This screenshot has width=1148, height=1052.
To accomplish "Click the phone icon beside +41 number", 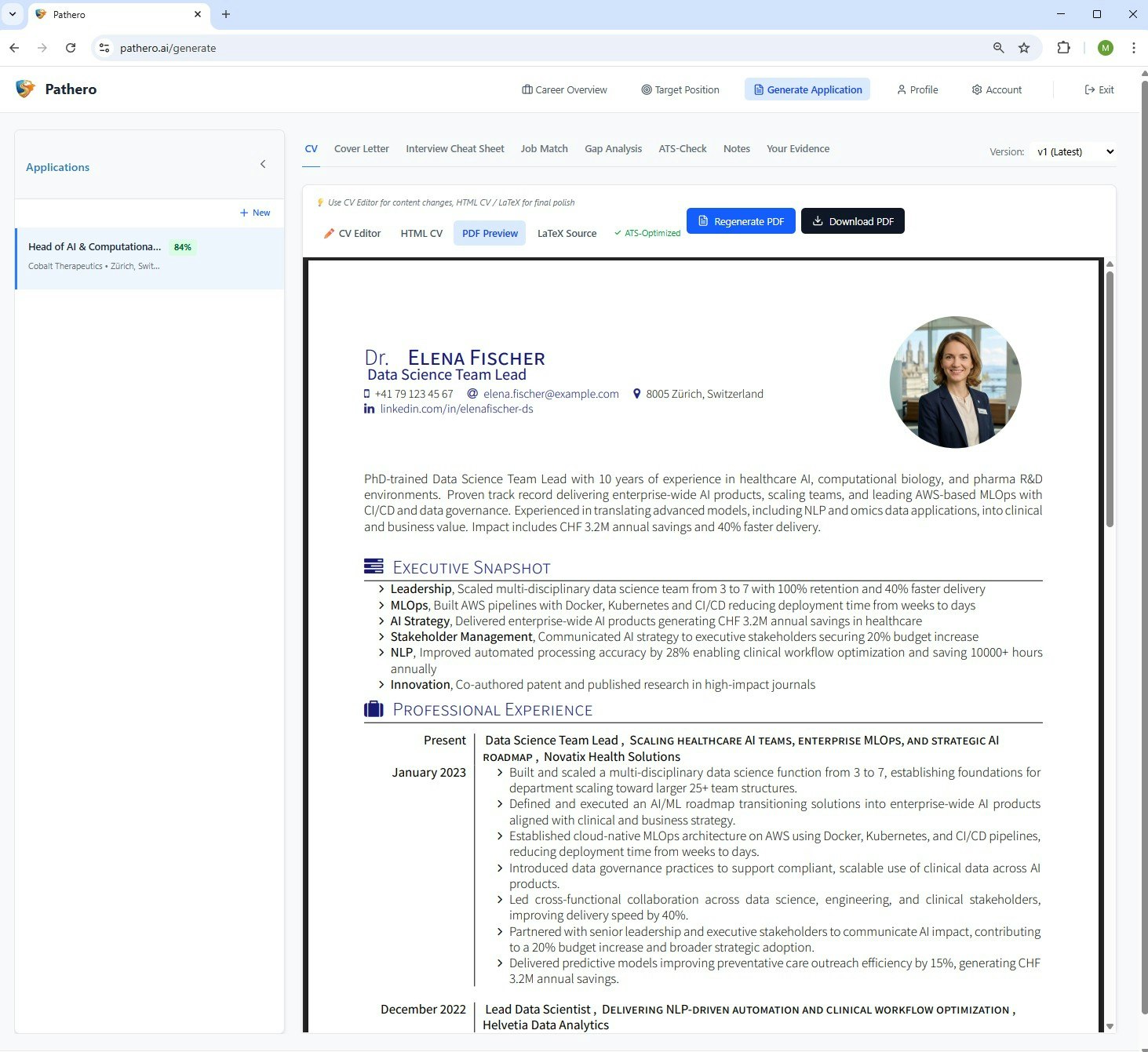I will click(x=366, y=394).
